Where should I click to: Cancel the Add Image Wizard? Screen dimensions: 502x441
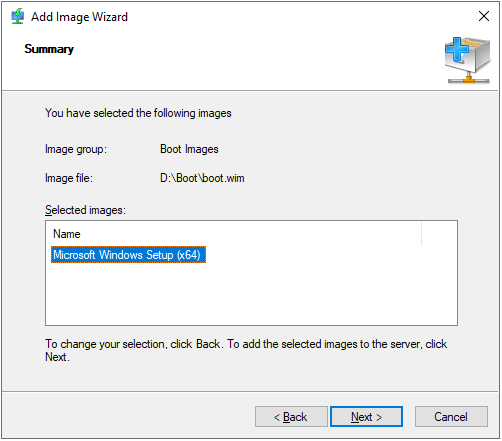(451, 417)
